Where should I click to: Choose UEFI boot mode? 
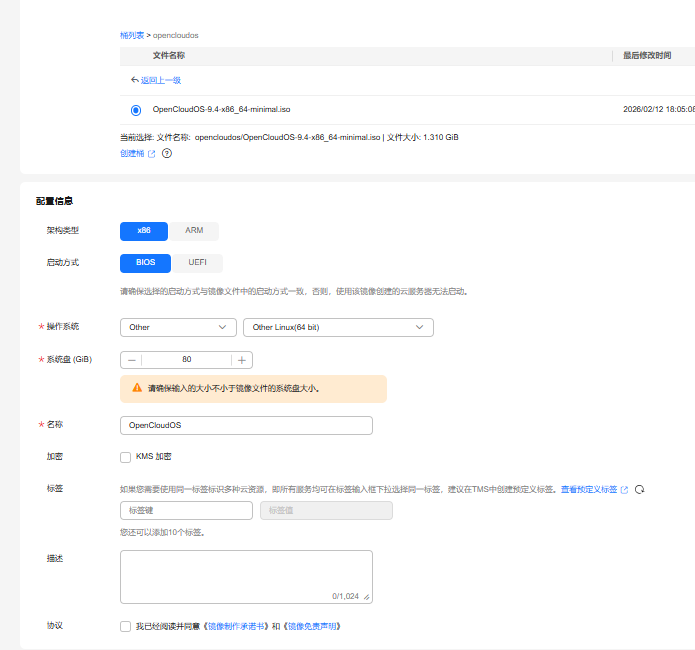(197, 263)
